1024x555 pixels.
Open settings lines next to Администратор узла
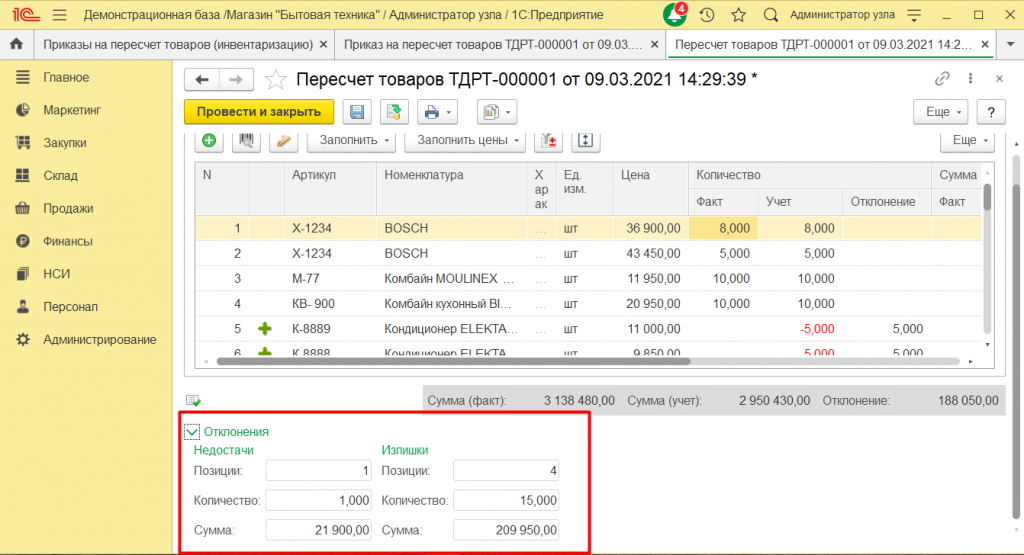914,14
